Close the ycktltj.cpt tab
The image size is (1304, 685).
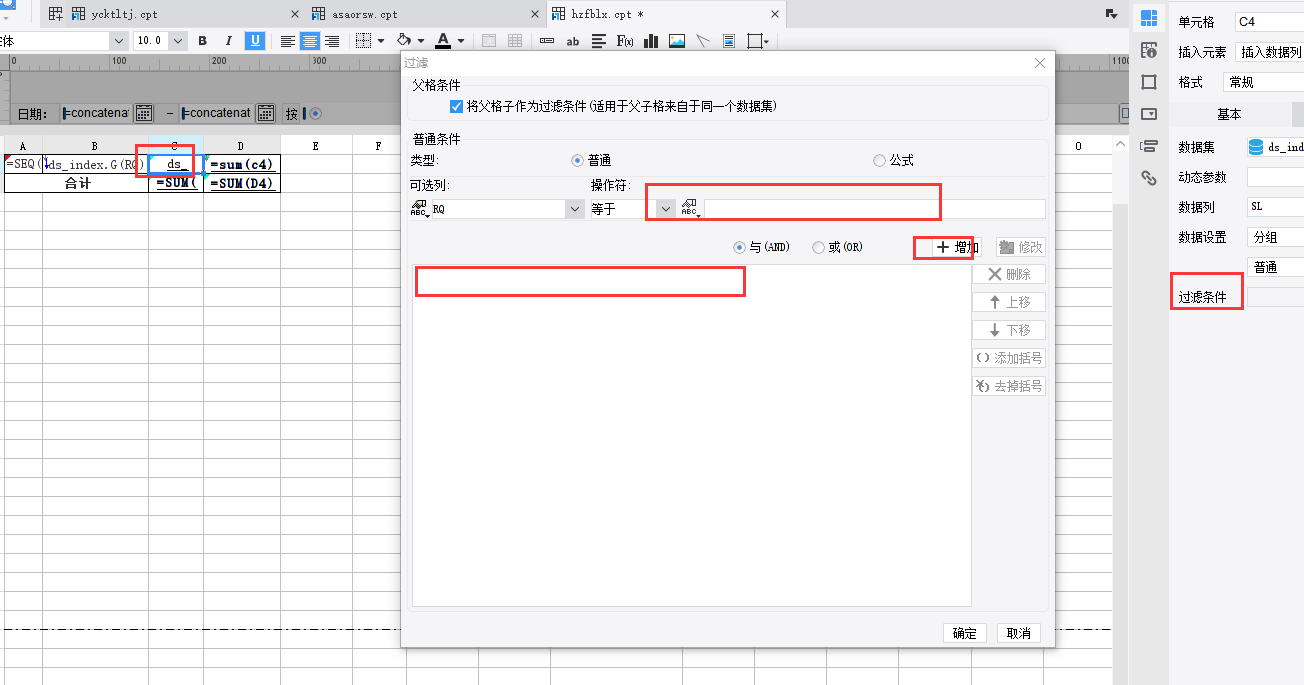pyautogui.click(x=294, y=14)
